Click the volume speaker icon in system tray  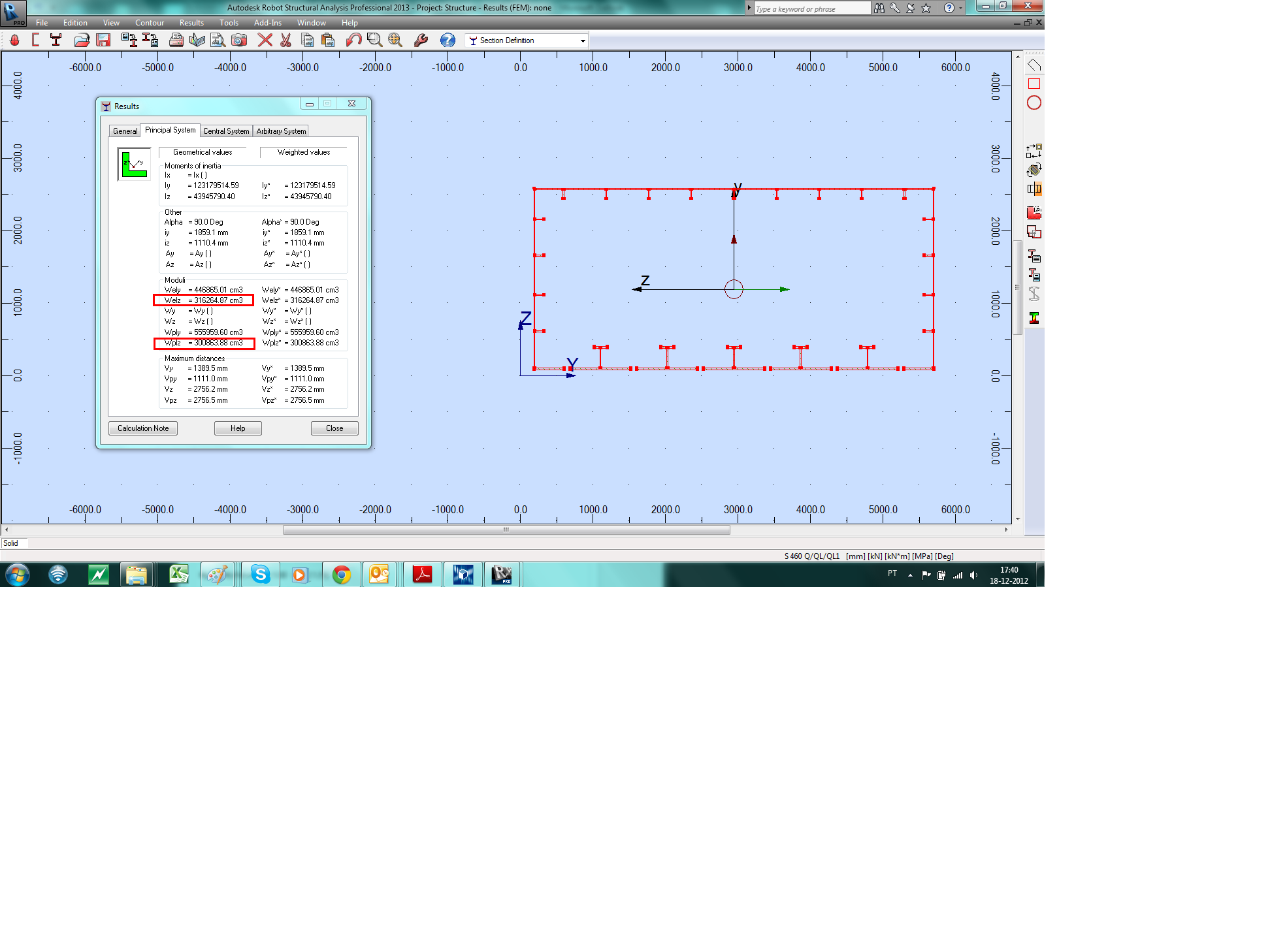click(973, 575)
